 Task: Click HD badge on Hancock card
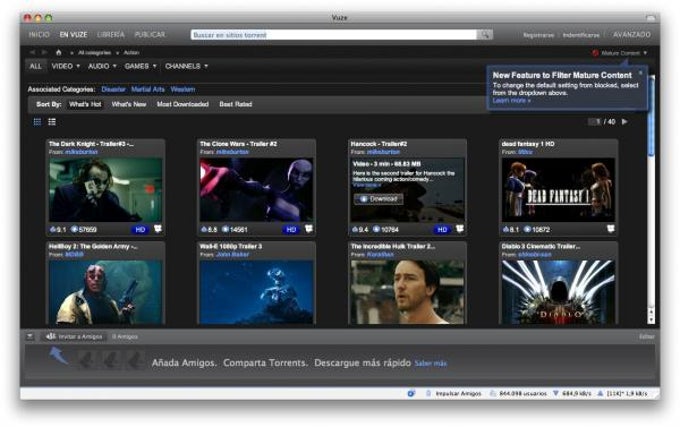(442, 229)
